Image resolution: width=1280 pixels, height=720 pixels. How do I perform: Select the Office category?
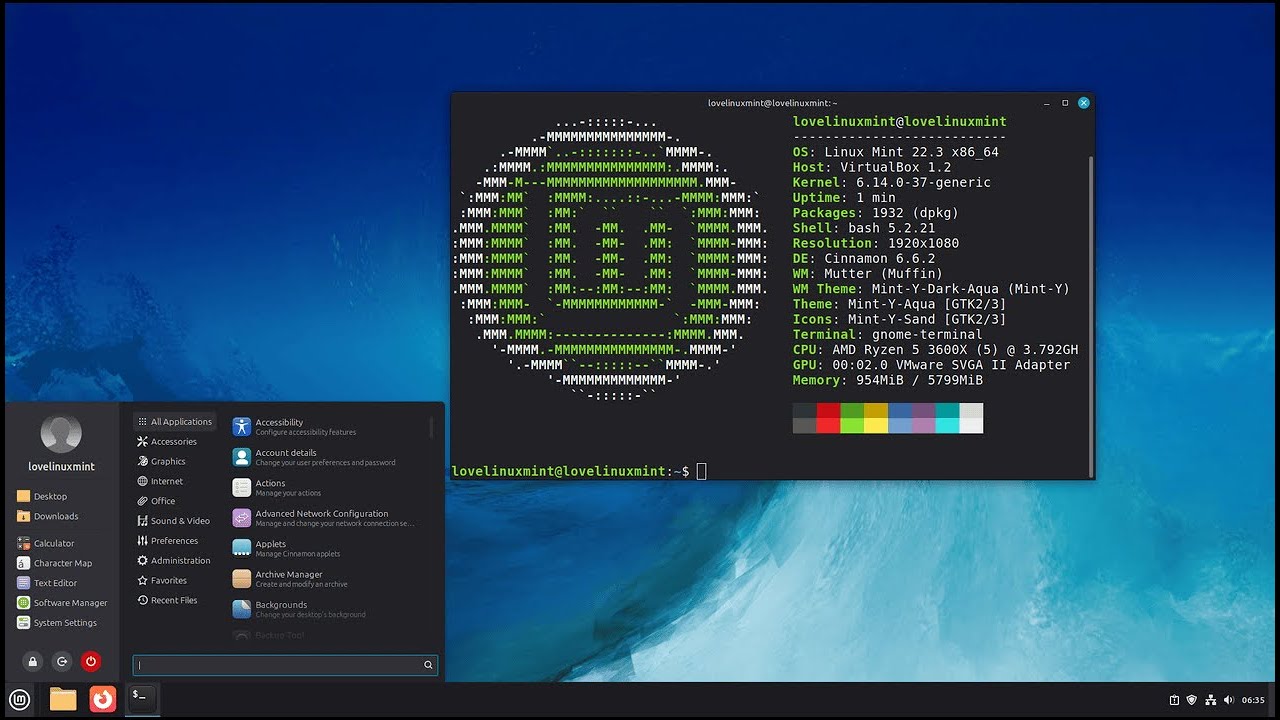174,501
